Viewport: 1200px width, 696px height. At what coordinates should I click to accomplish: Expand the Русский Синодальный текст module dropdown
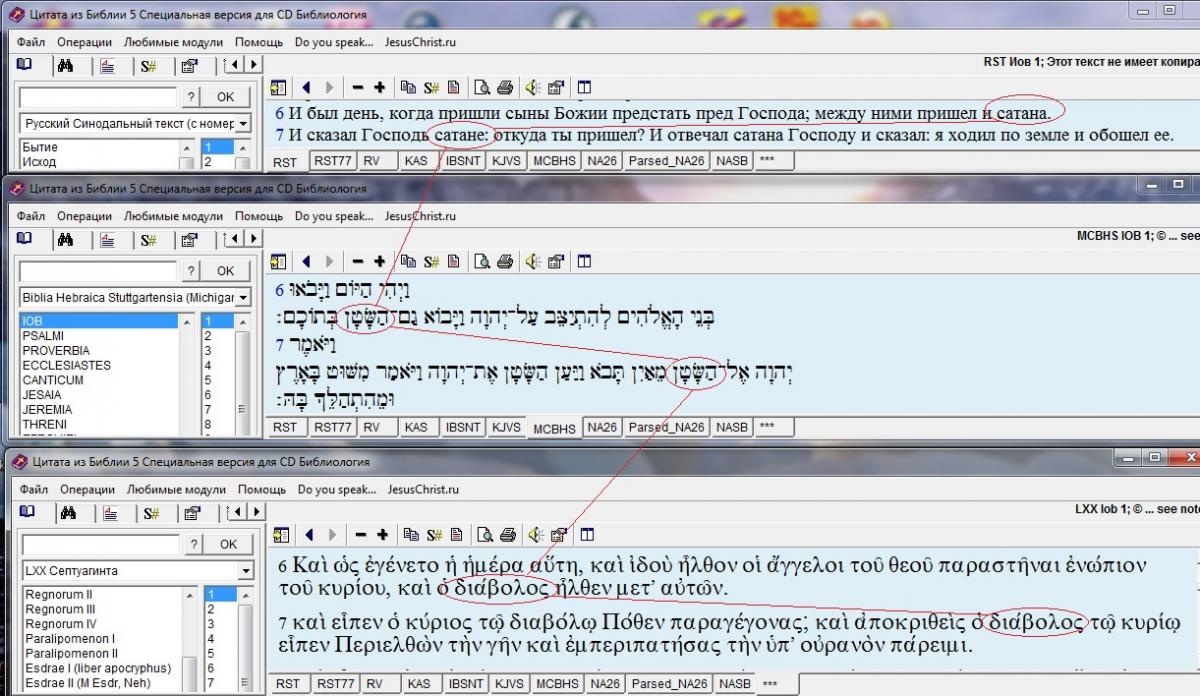pos(245,124)
